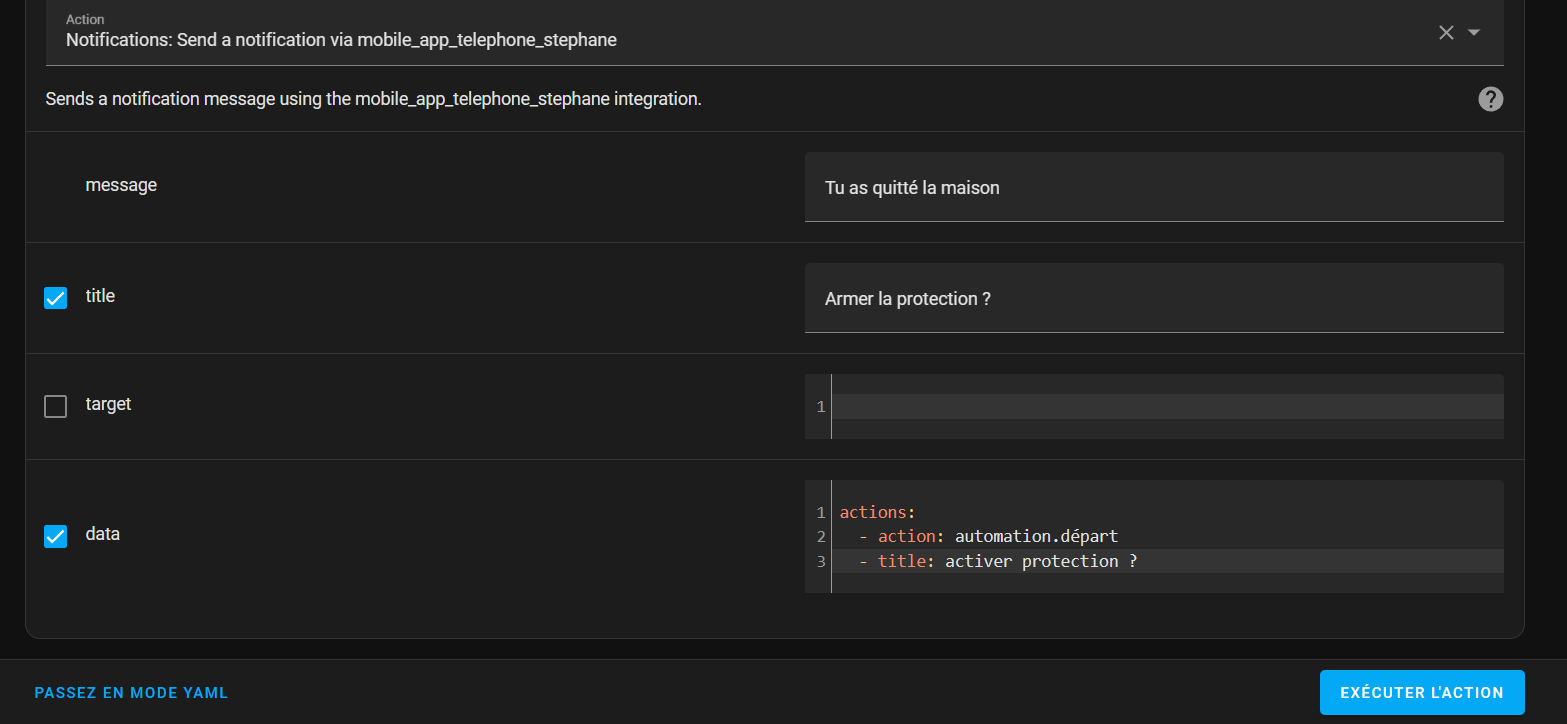
Task: Uncheck the data checkbox
Action: pos(56,536)
